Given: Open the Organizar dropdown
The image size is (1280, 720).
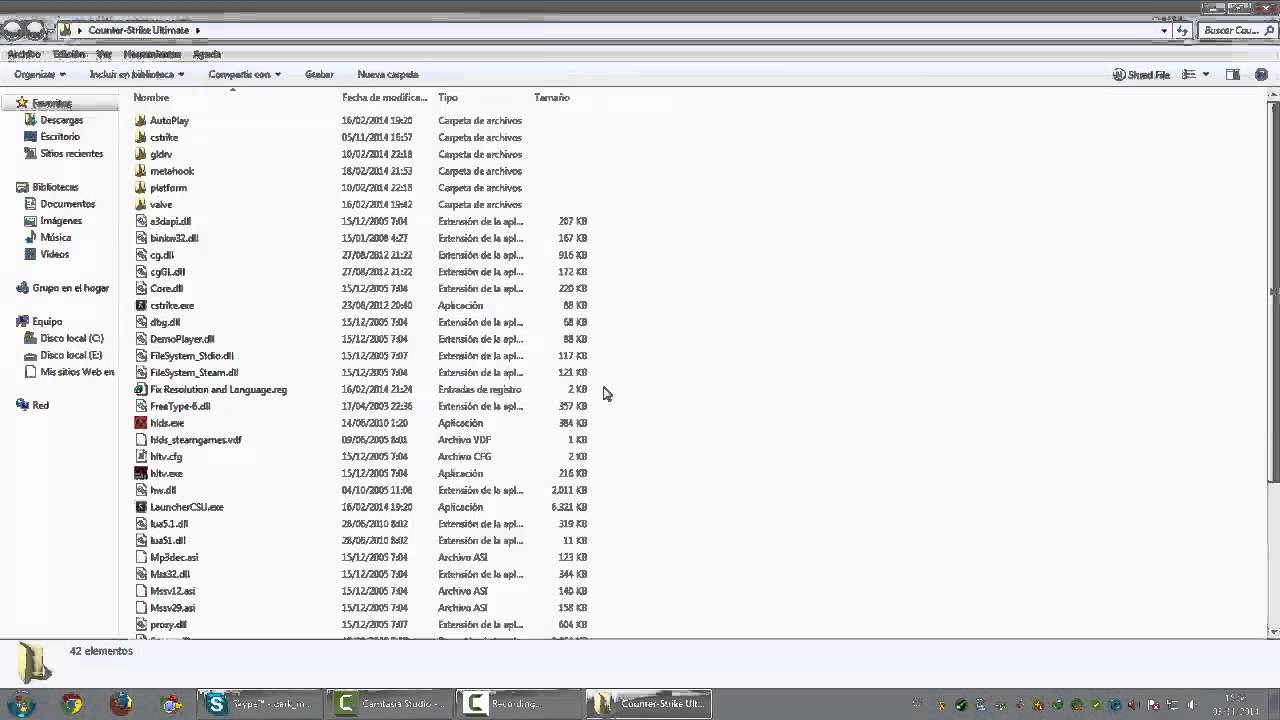Looking at the screenshot, I should coord(40,75).
